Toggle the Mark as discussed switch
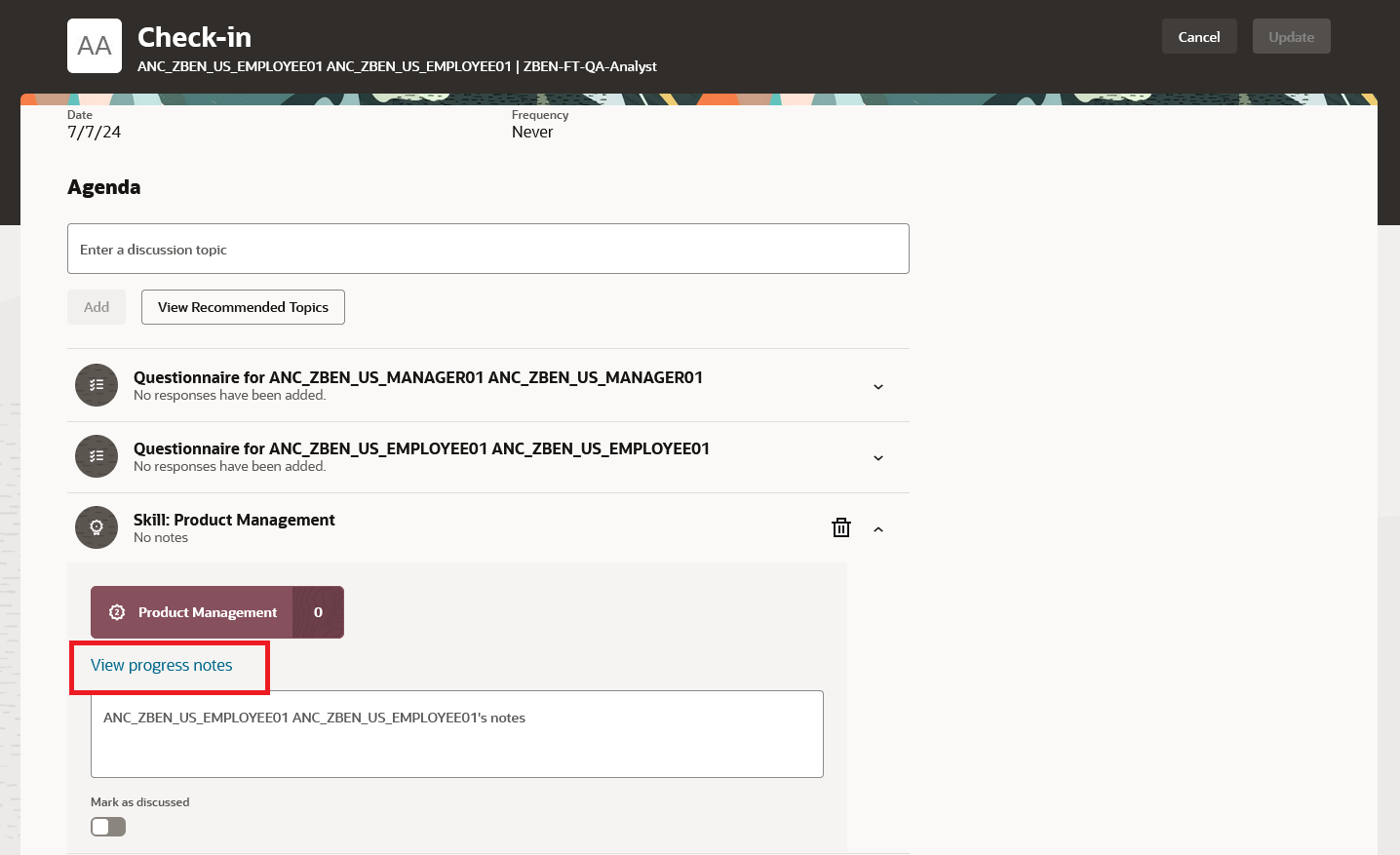Screen dimensions: 1400x855 point(108,827)
